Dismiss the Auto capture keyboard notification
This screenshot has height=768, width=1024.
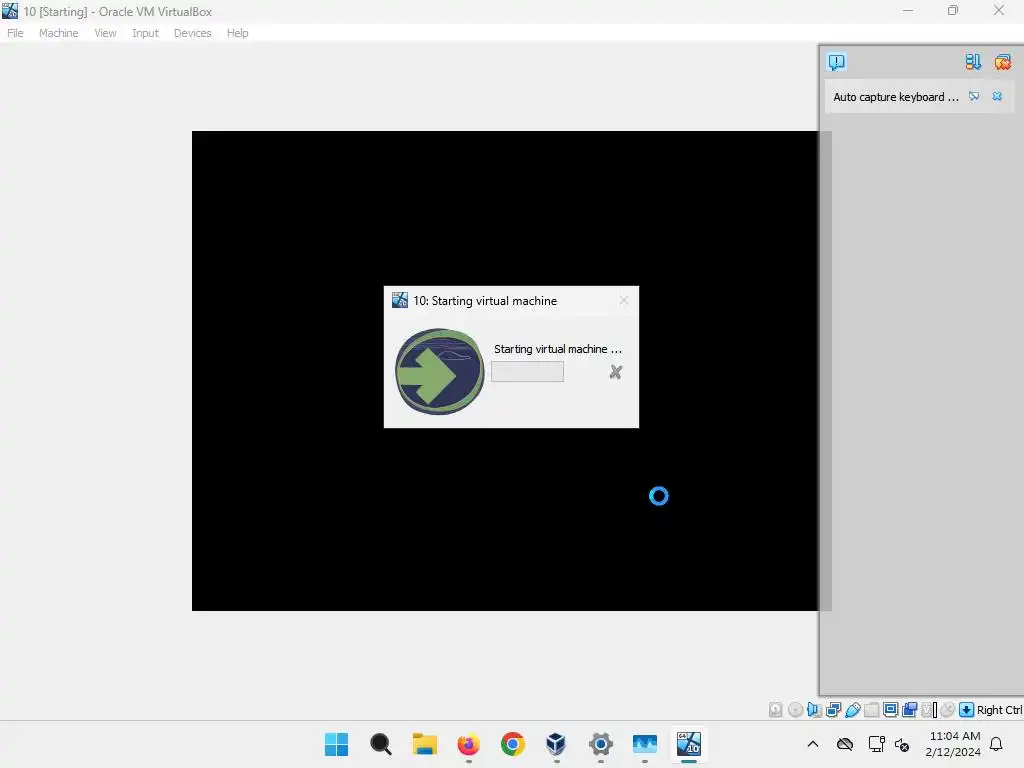[x=997, y=97]
